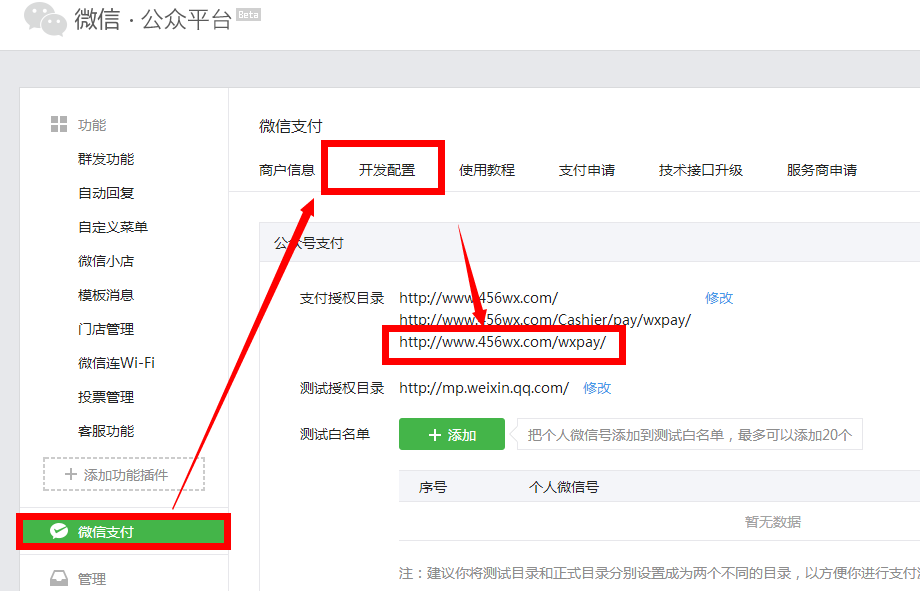Click the 功能 grid icon
The width and height of the screenshot is (920, 591).
[59, 124]
